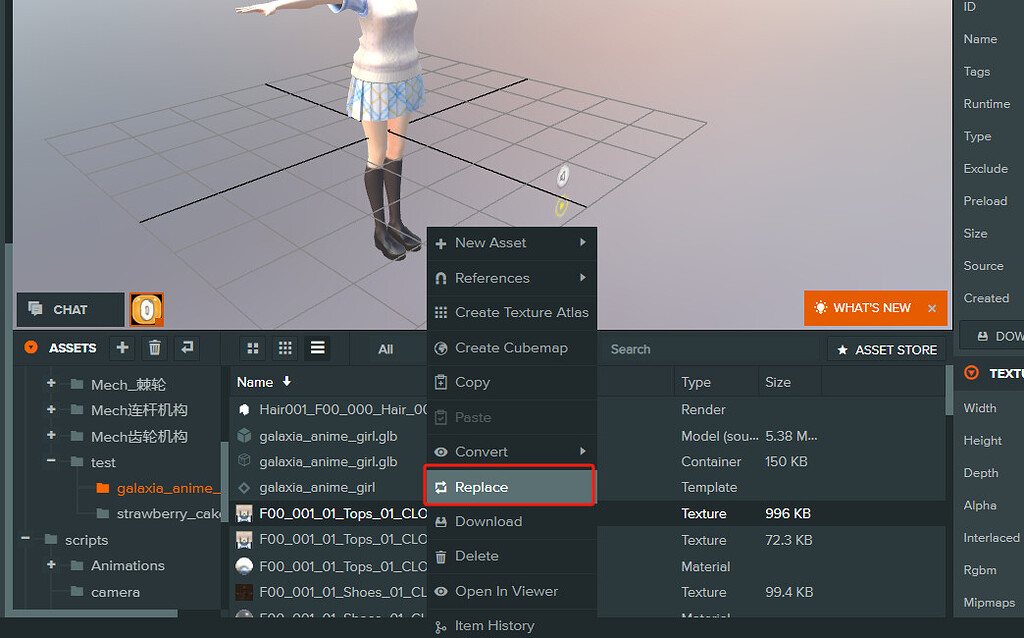Screen dimensions: 1024x638
Task: Switch to detailed list view of assets
Action: click(x=317, y=348)
